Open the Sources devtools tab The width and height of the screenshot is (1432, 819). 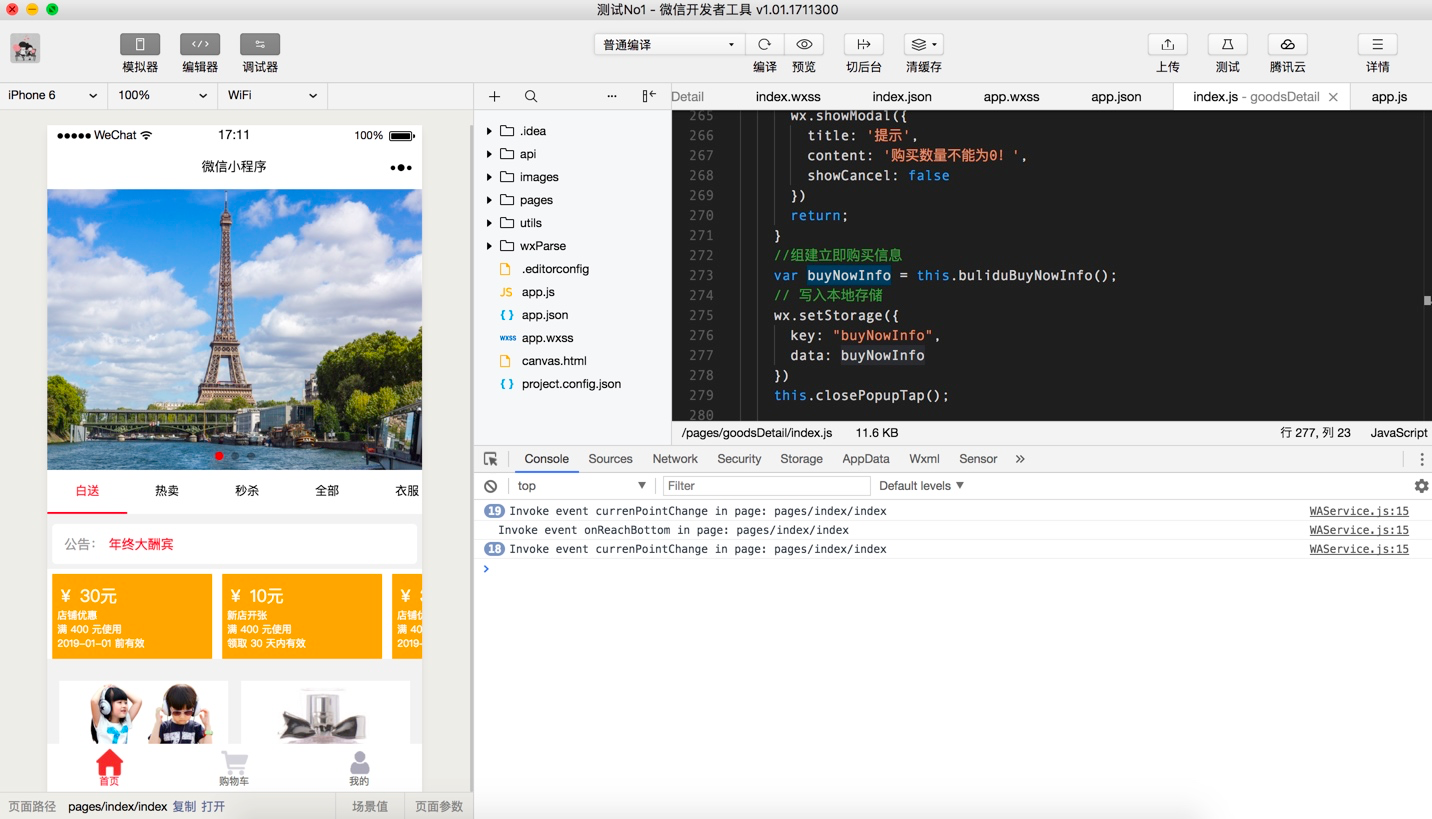tap(610, 459)
